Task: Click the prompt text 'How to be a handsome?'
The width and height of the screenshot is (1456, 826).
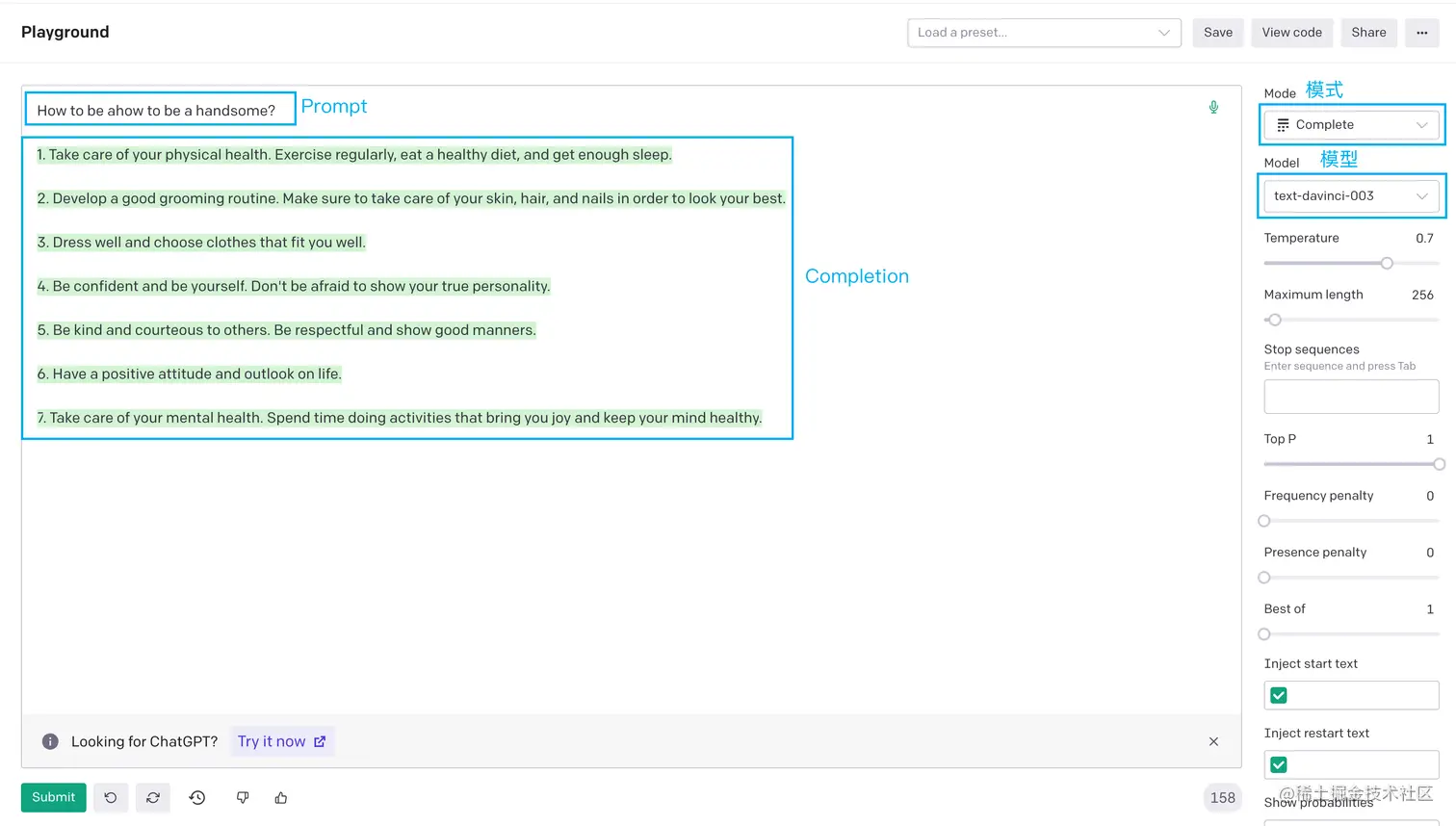Action: [156, 111]
